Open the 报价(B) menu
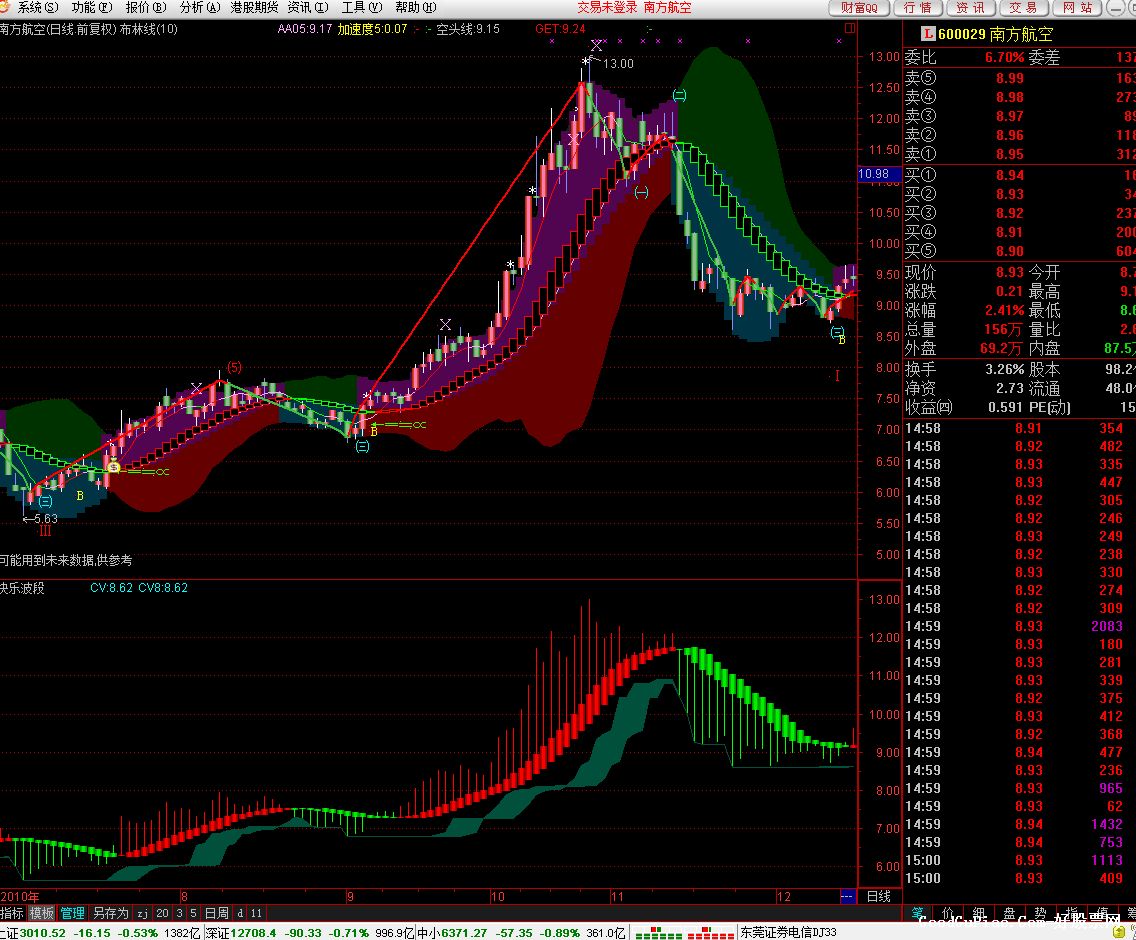The width and height of the screenshot is (1136, 940). coord(146,7)
